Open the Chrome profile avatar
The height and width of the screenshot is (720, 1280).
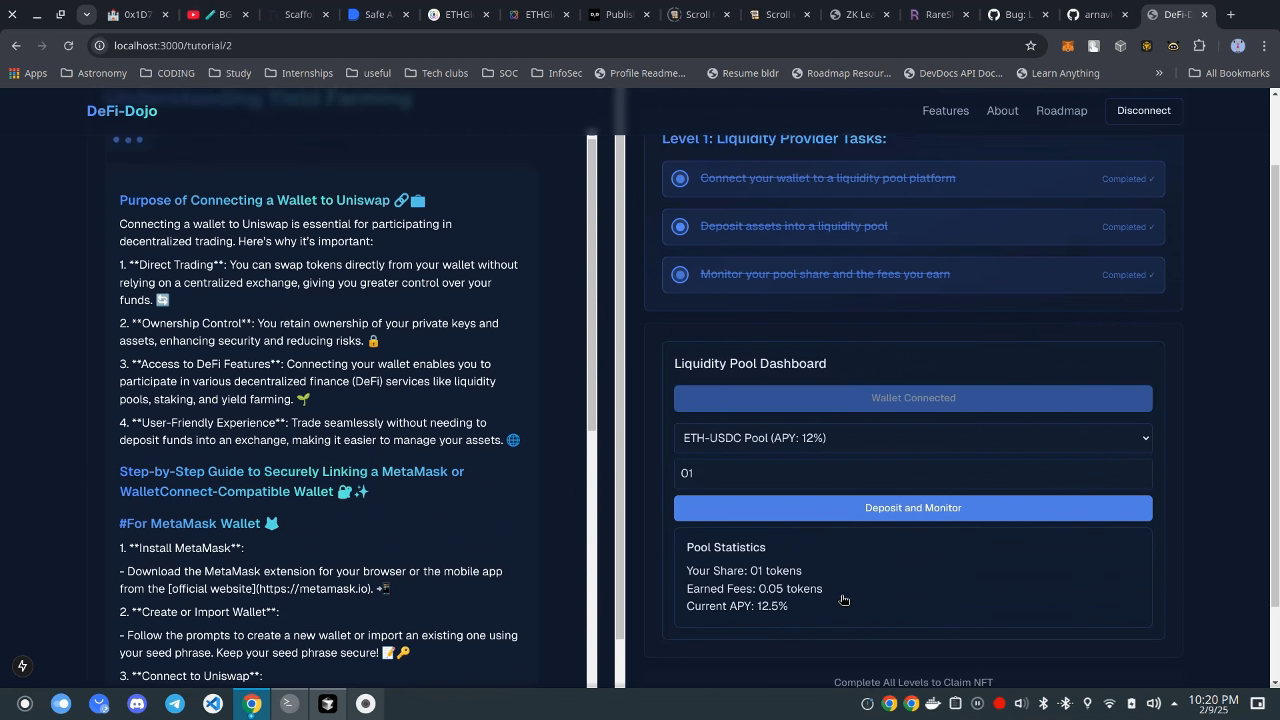coord(1238,46)
